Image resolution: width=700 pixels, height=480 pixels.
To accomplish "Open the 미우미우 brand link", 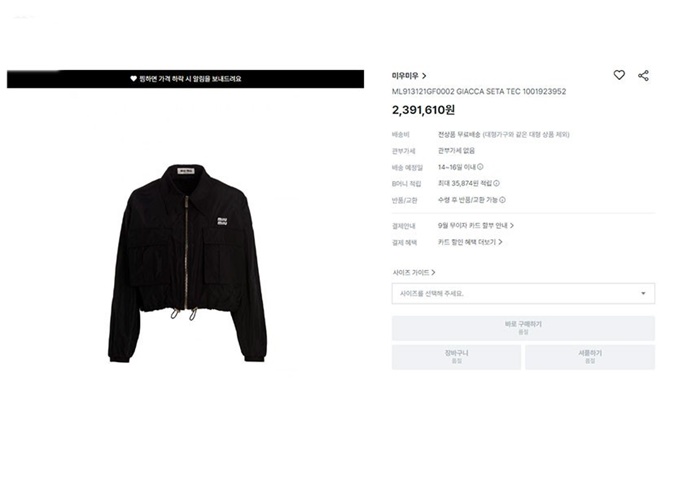I will 409,76.
